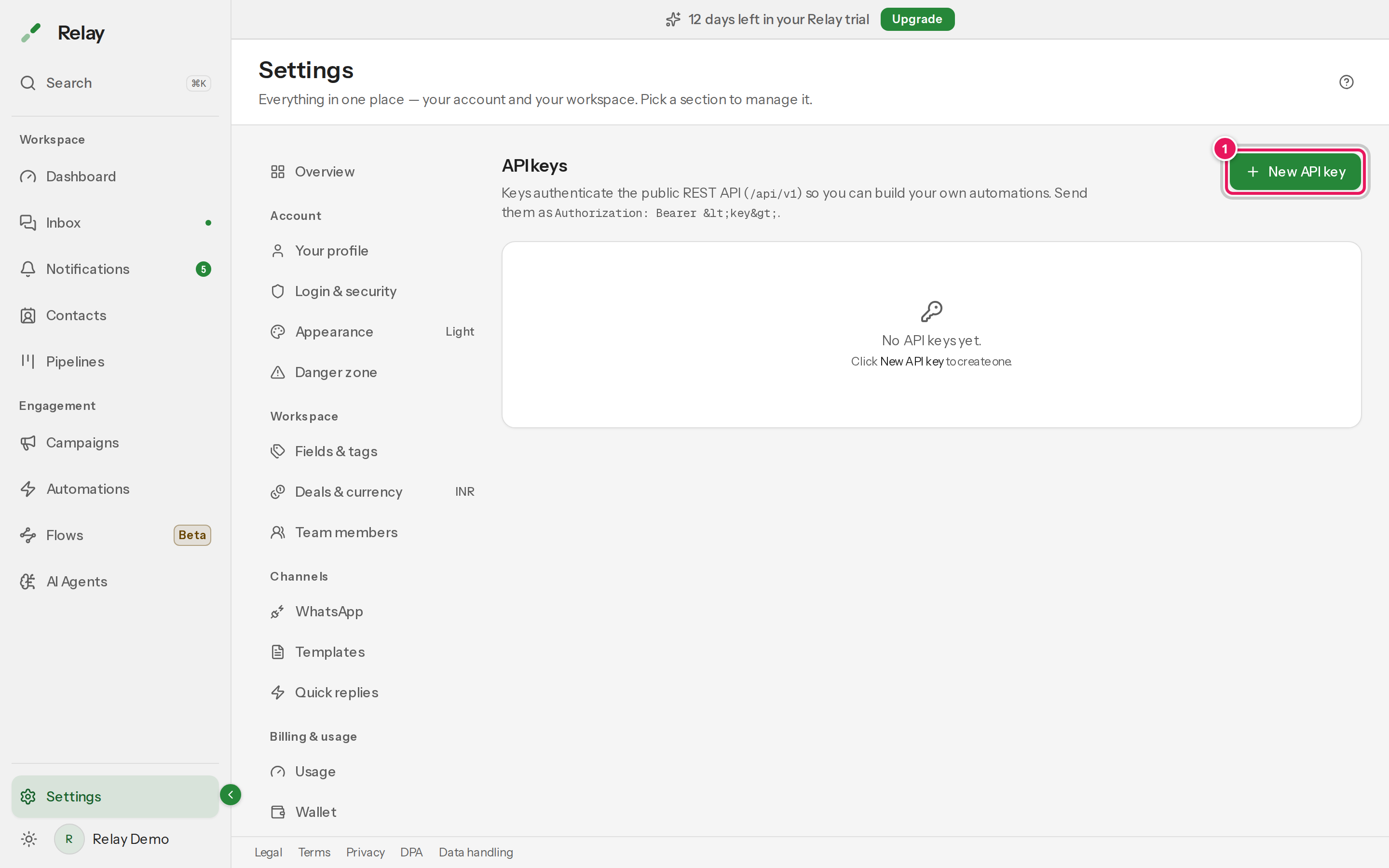Click the Notifications 5 badge

coord(203,269)
